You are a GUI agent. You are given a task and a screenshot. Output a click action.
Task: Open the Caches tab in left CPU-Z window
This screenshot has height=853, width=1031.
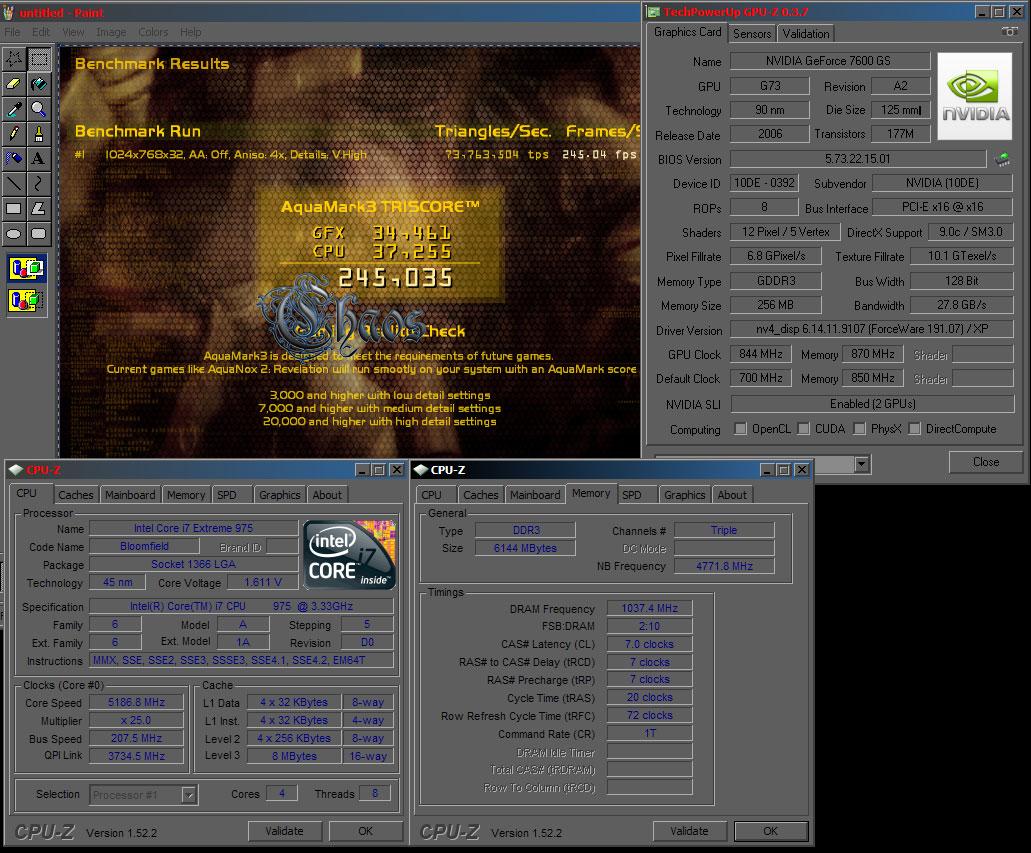76,495
